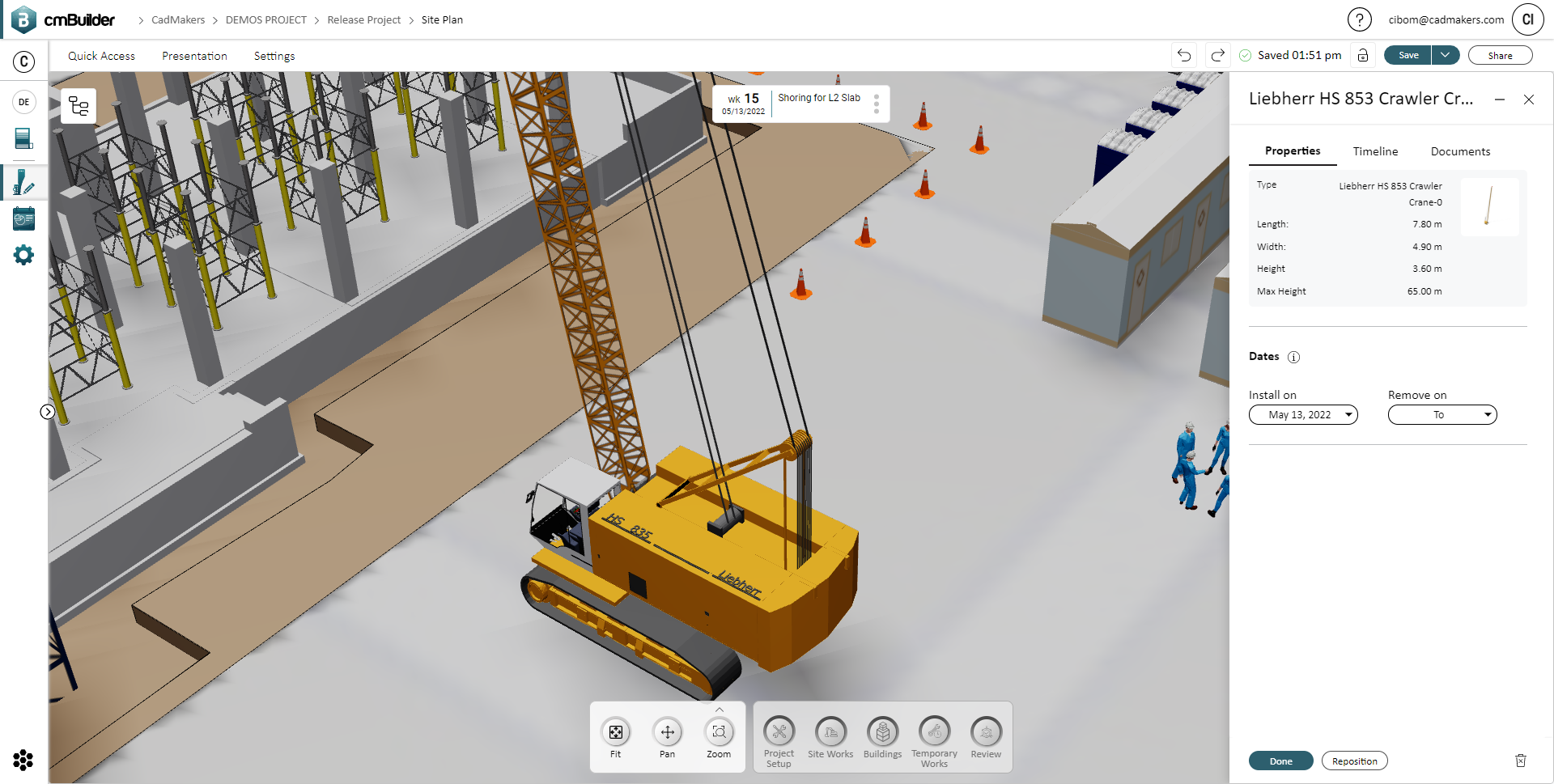Switch to the Documents tab
The width and height of the screenshot is (1554, 784).
[1460, 151]
